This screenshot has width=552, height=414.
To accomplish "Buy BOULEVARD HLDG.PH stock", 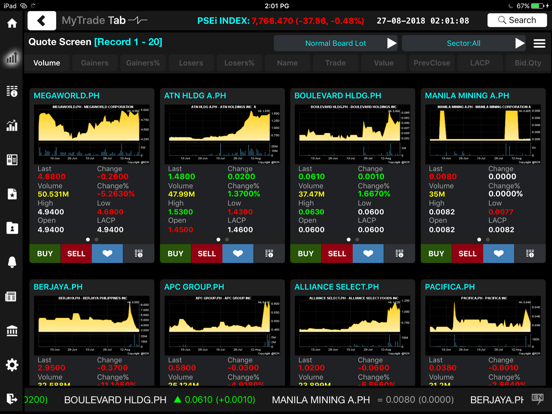I will (306, 253).
